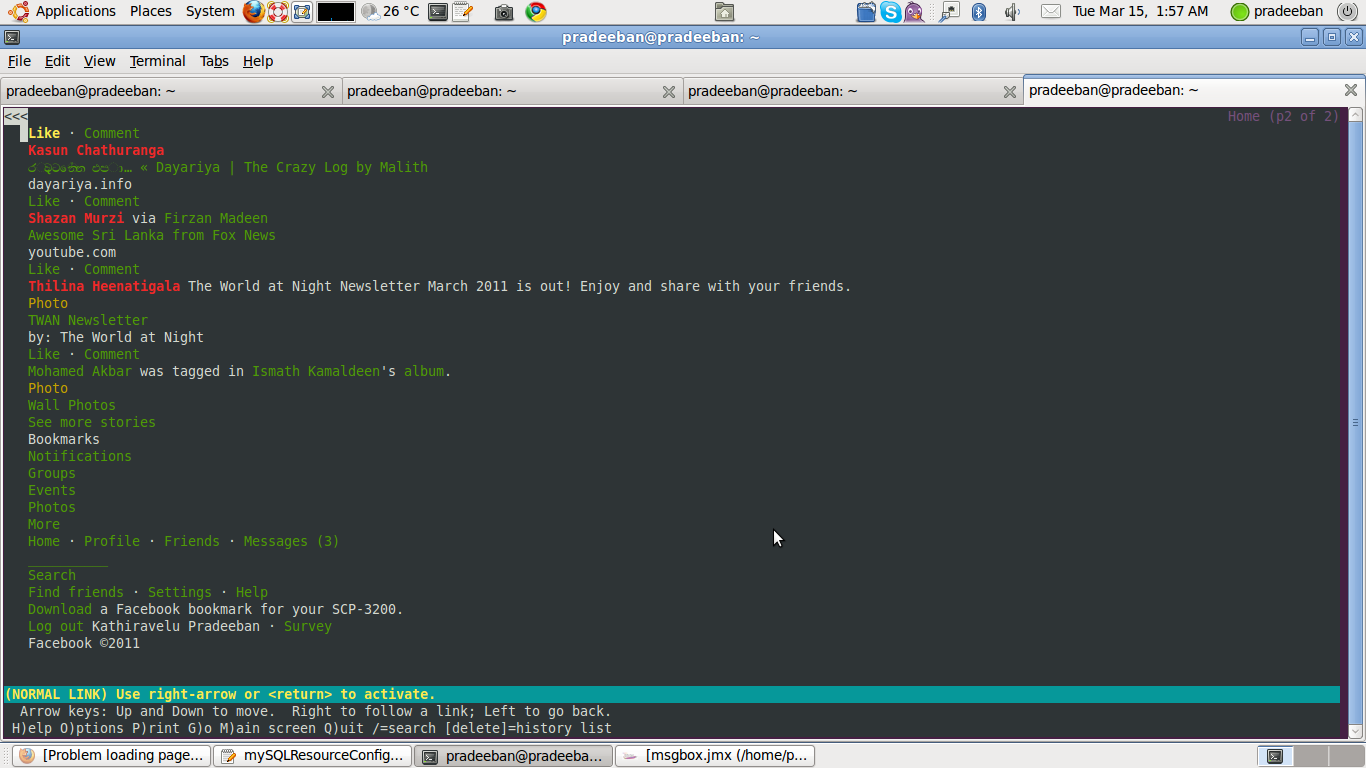
Task: Click the clock showing Tue Mar 15
Action: (1140, 11)
